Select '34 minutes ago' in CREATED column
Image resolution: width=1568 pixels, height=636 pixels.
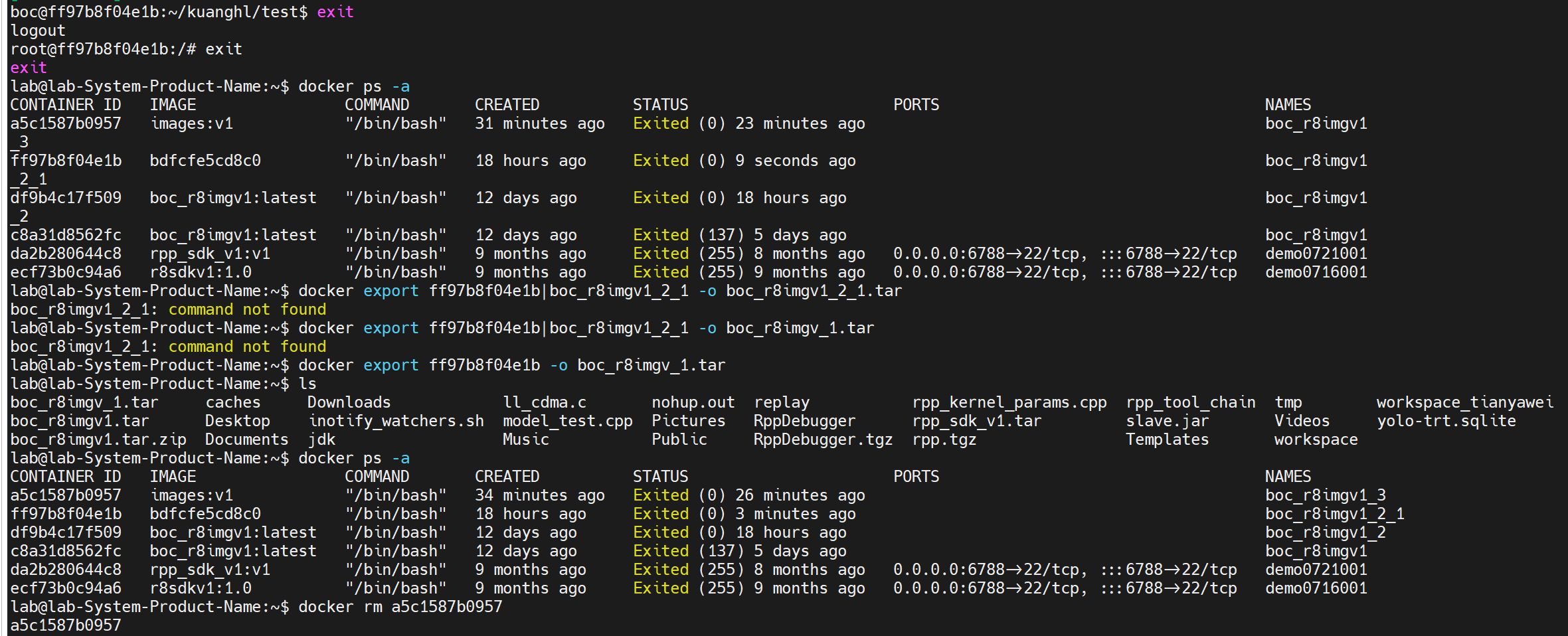tap(540, 495)
